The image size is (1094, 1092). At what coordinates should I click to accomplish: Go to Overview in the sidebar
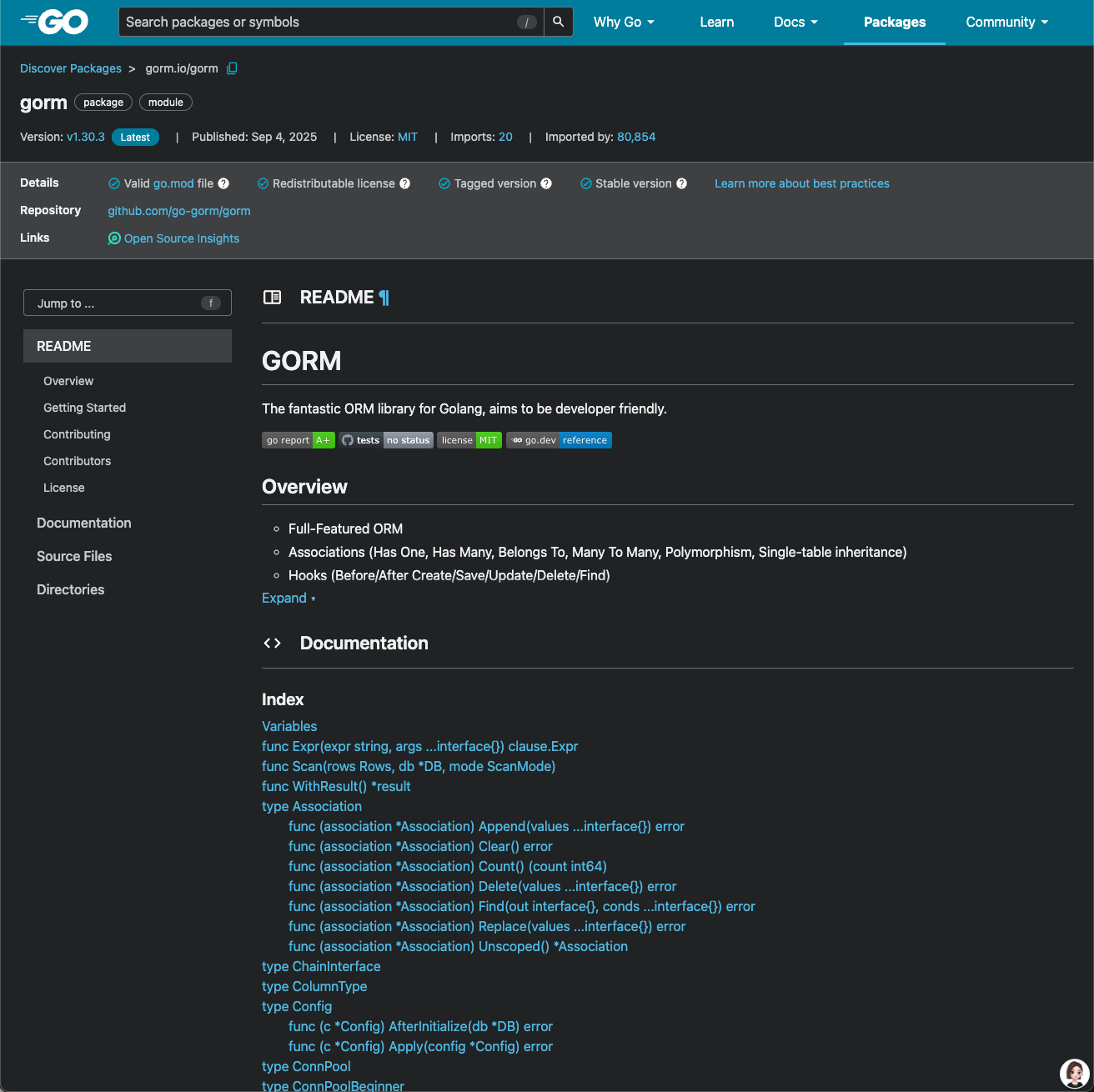point(68,381)
